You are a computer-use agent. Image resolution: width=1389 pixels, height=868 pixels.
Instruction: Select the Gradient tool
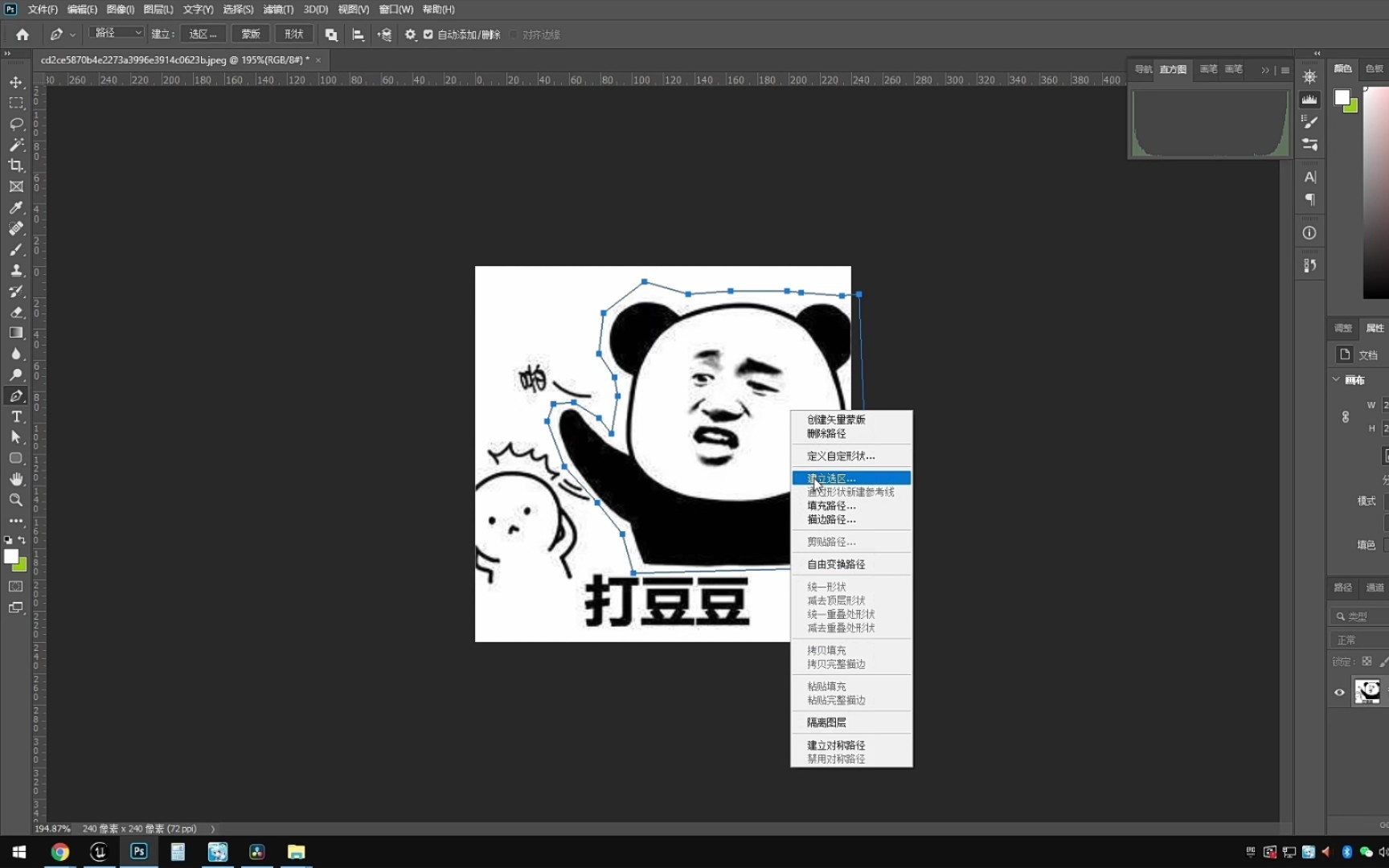[x=16, y=333]
